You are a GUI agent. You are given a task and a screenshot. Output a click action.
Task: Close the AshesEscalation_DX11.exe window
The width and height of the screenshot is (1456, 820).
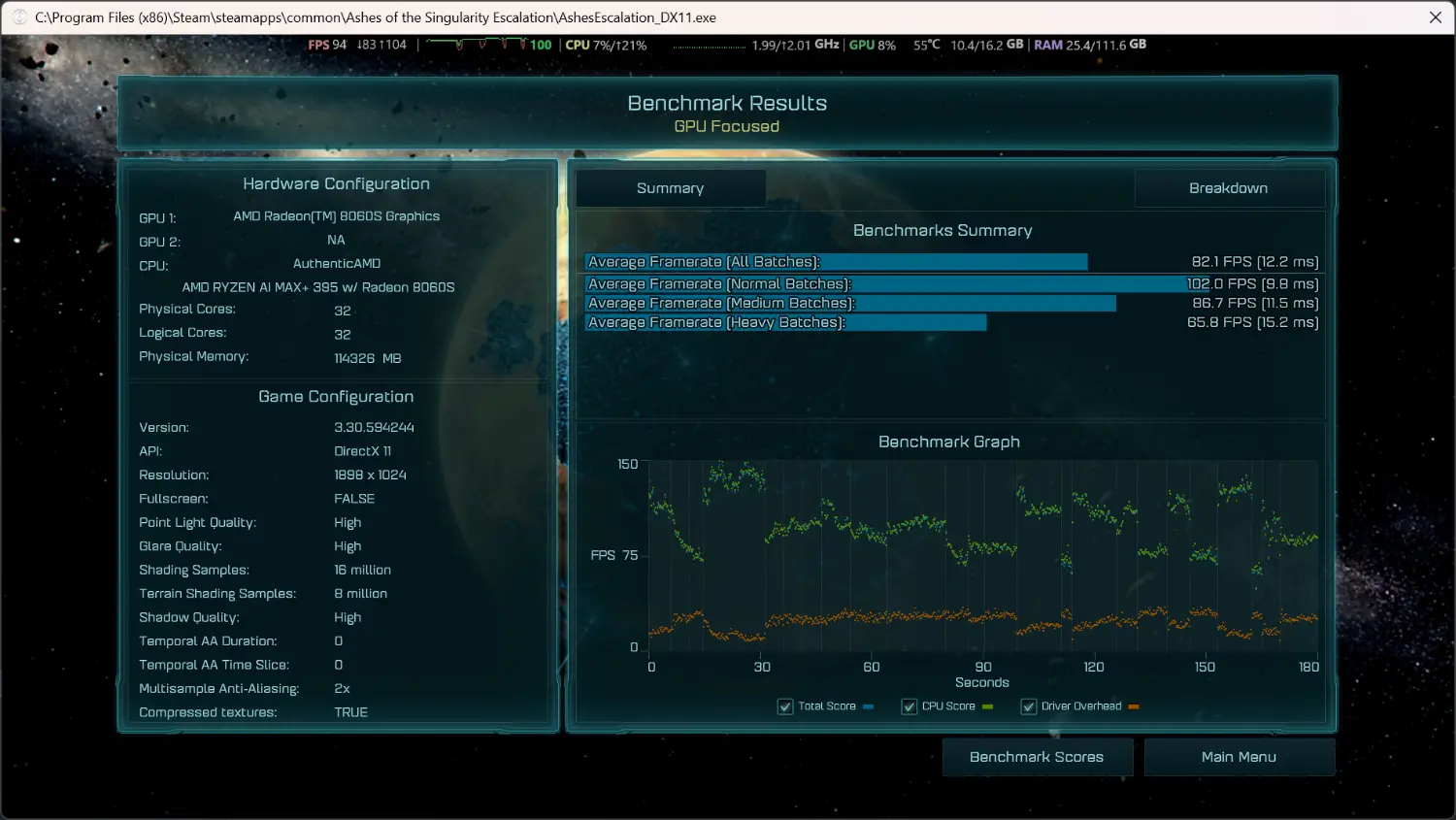(x=1436, y=17)
